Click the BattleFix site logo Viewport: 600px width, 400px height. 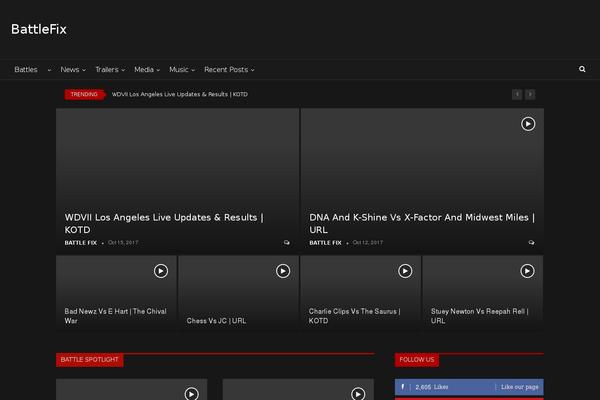point(39,29)
